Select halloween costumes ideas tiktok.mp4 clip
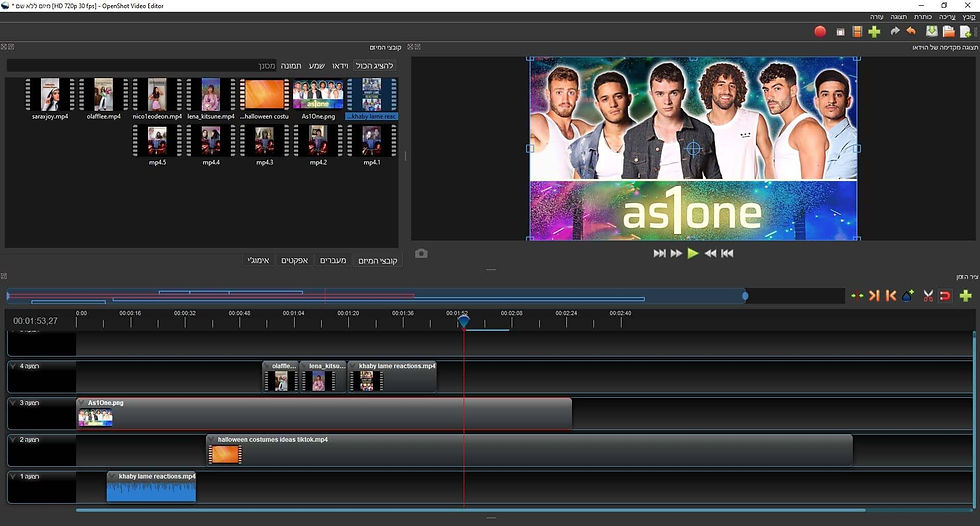This screenshot has width=980, height=526. coord(529,450)
